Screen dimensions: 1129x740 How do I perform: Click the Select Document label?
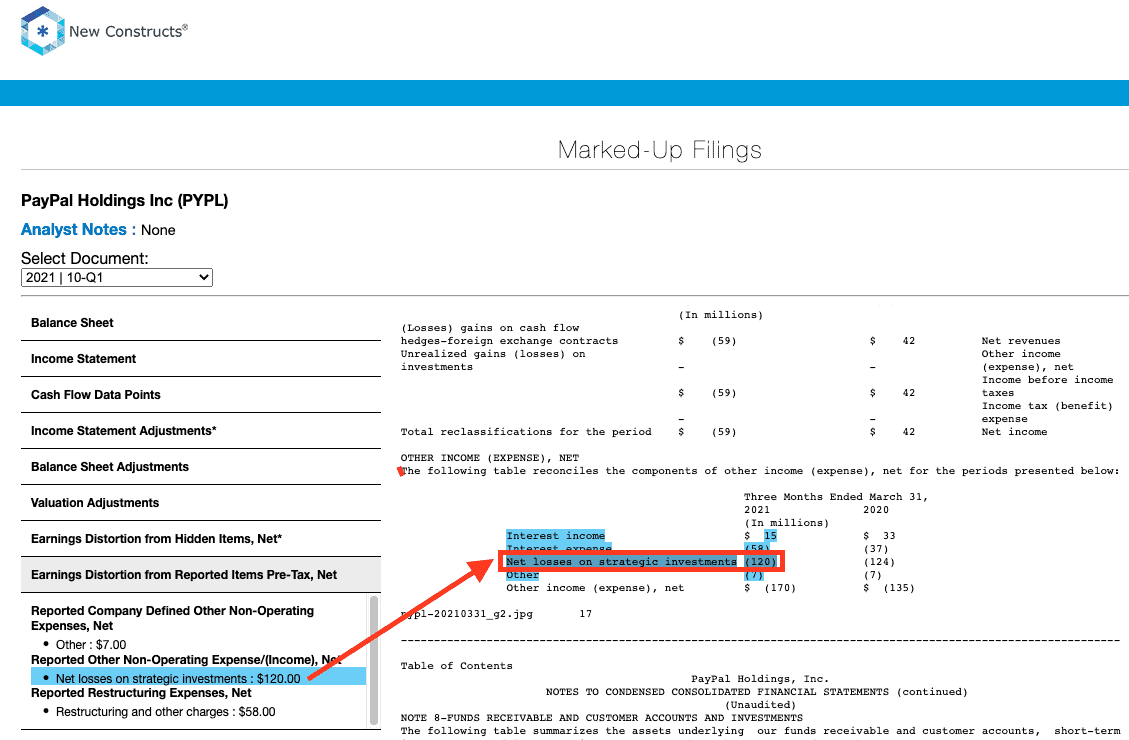84,258
